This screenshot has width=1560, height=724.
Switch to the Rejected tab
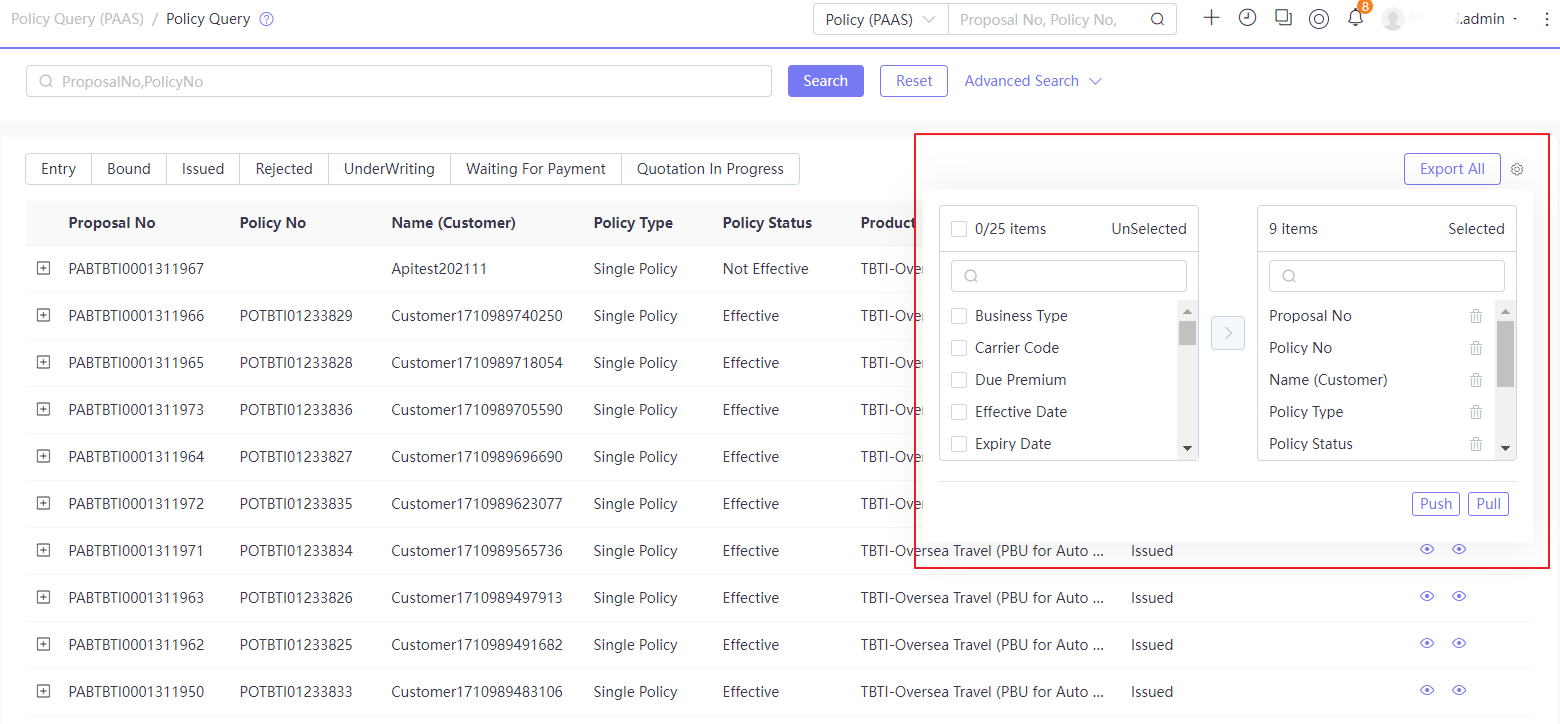pyautogui.click(x=283, y=169)
